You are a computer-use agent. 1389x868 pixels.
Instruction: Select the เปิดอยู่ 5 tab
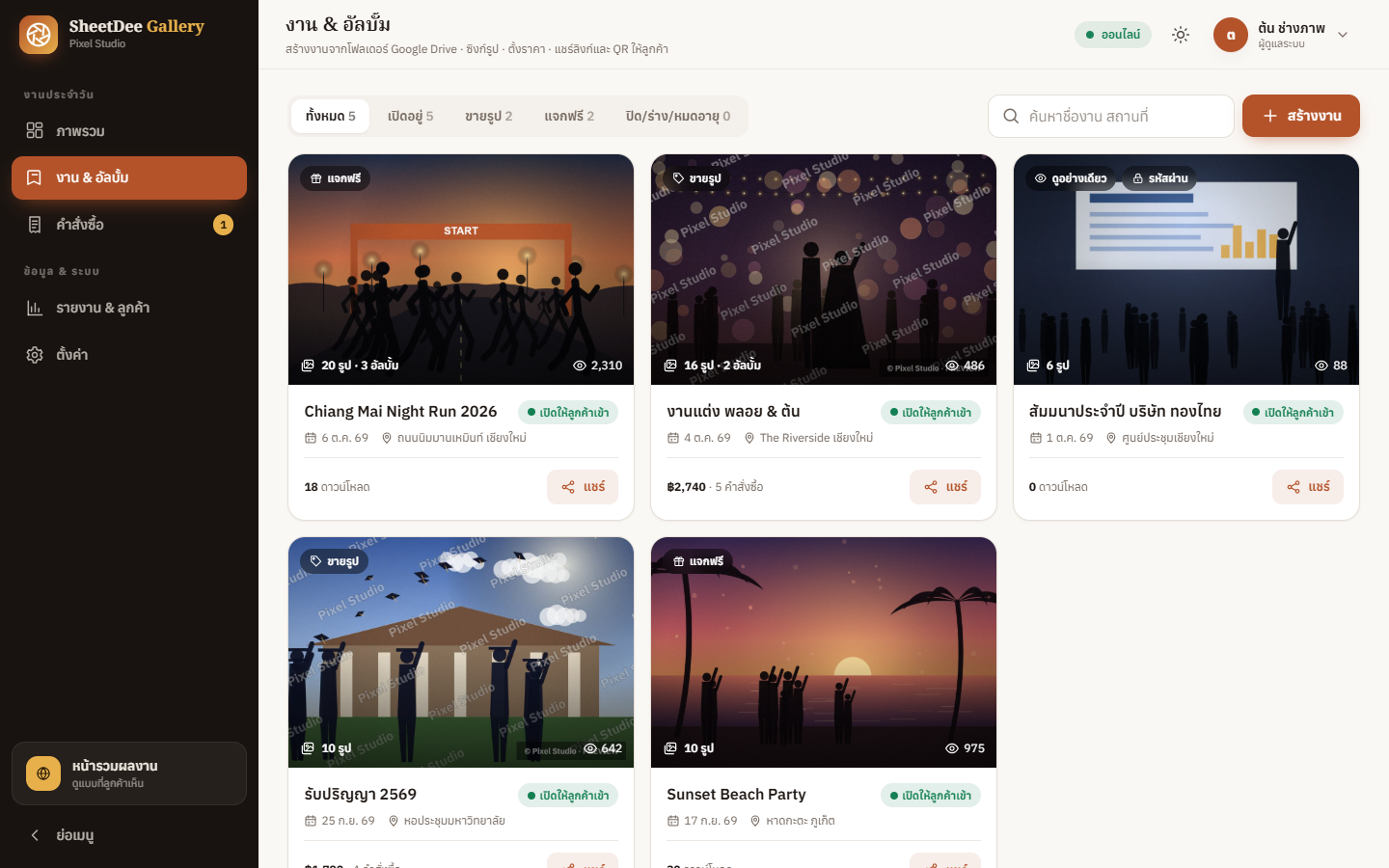pyautogui.click(x=411, y=116)
